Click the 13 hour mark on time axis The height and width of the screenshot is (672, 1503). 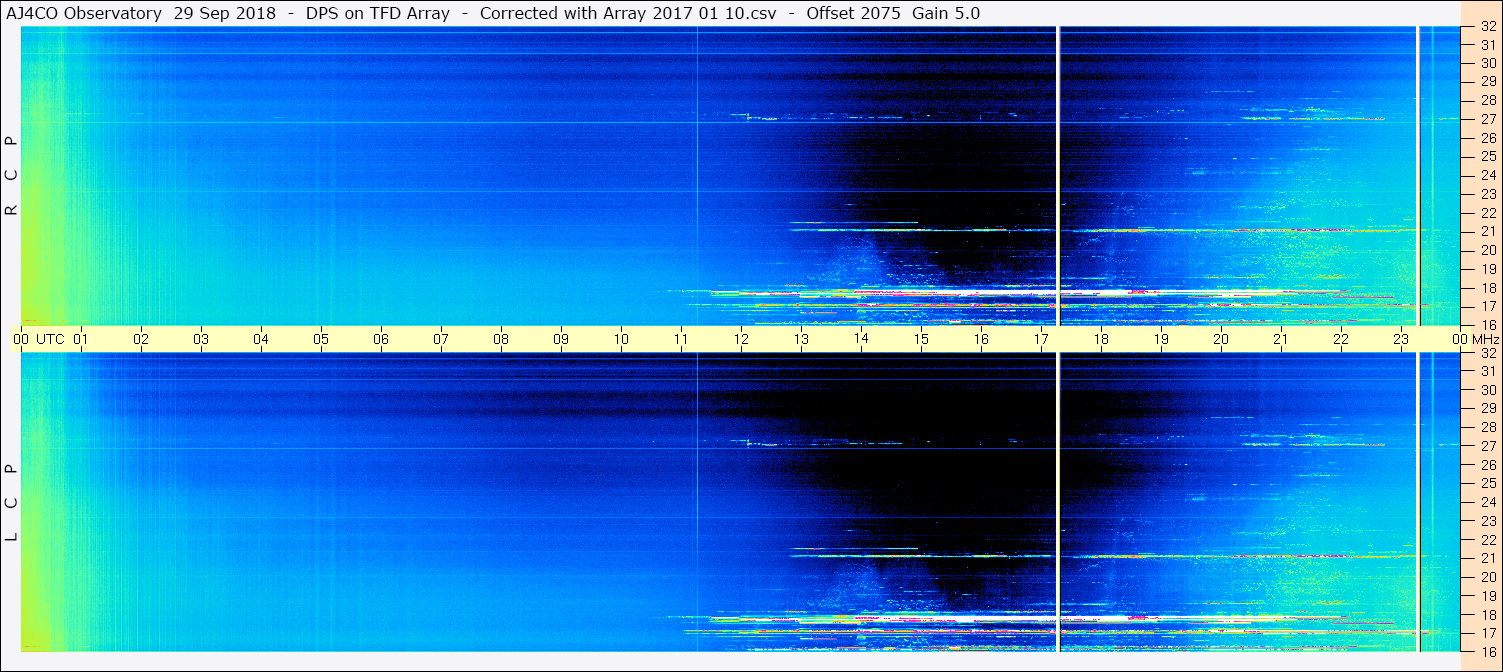(801, 339)
